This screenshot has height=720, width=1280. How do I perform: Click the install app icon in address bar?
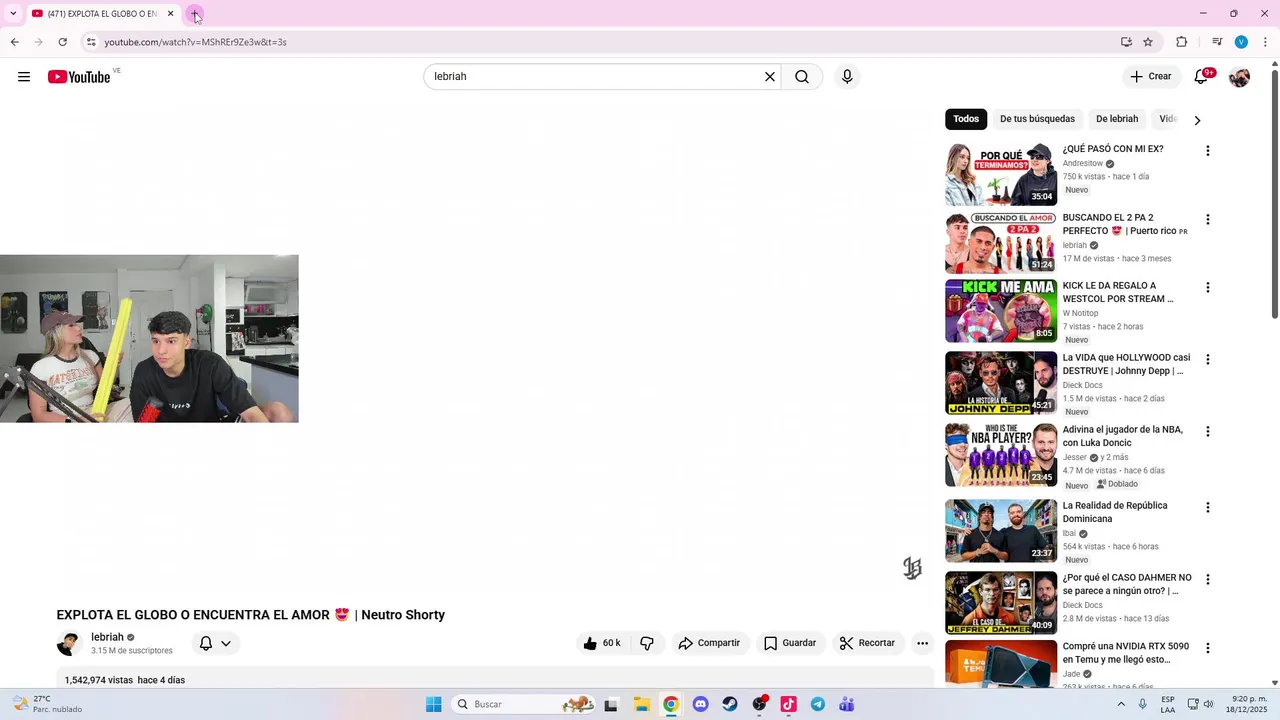(x=1126, y=42)
